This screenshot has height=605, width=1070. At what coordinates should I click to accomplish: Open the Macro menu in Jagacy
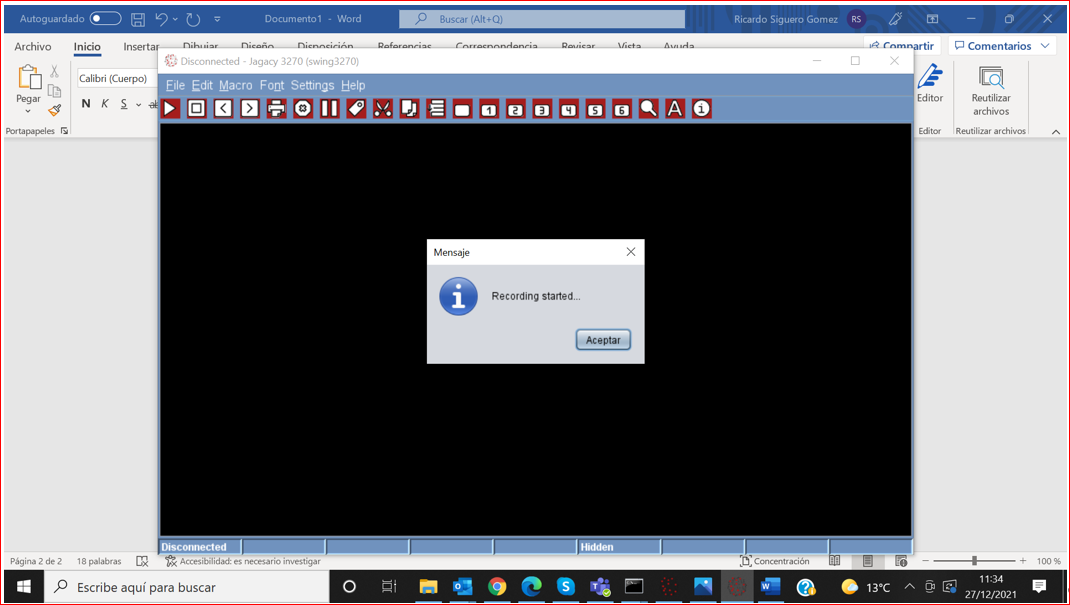[236, 86]
